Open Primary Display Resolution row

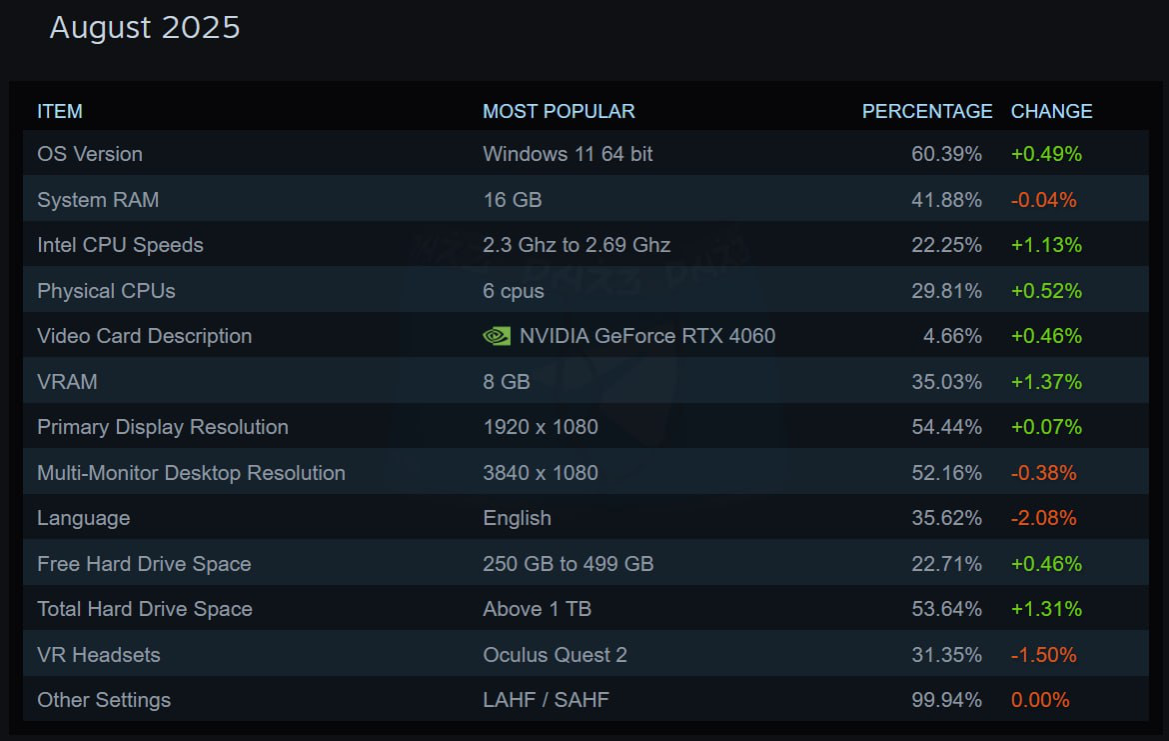585,426
